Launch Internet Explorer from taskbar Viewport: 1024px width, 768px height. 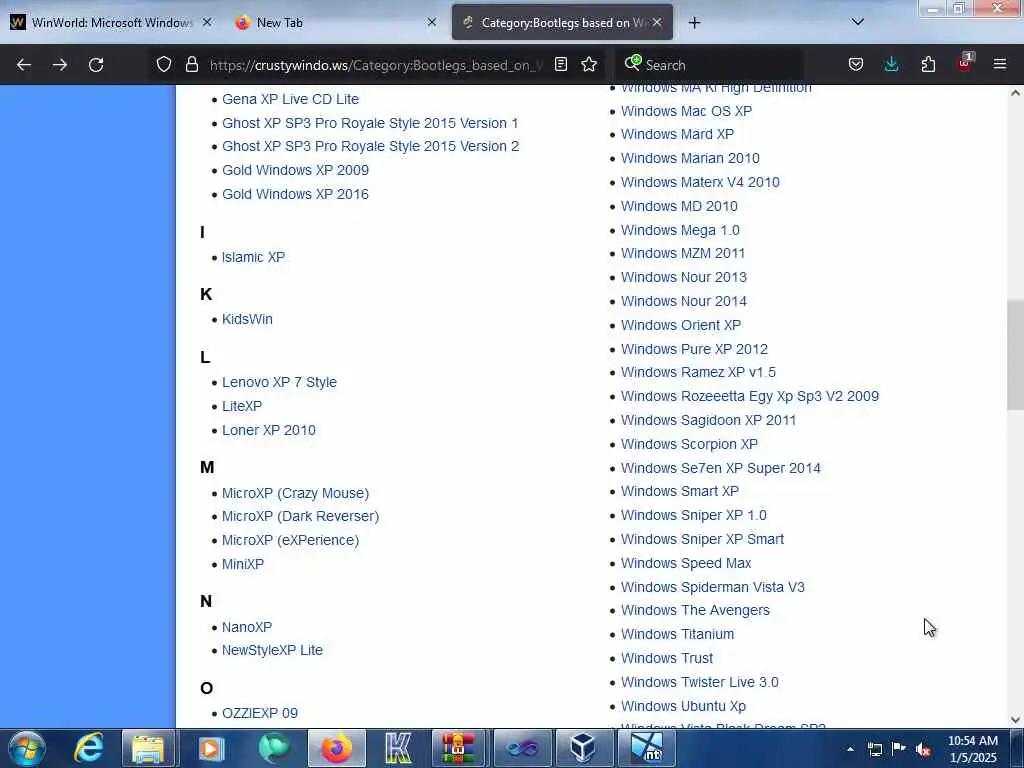pyautogui.click(x=88, y=748)
